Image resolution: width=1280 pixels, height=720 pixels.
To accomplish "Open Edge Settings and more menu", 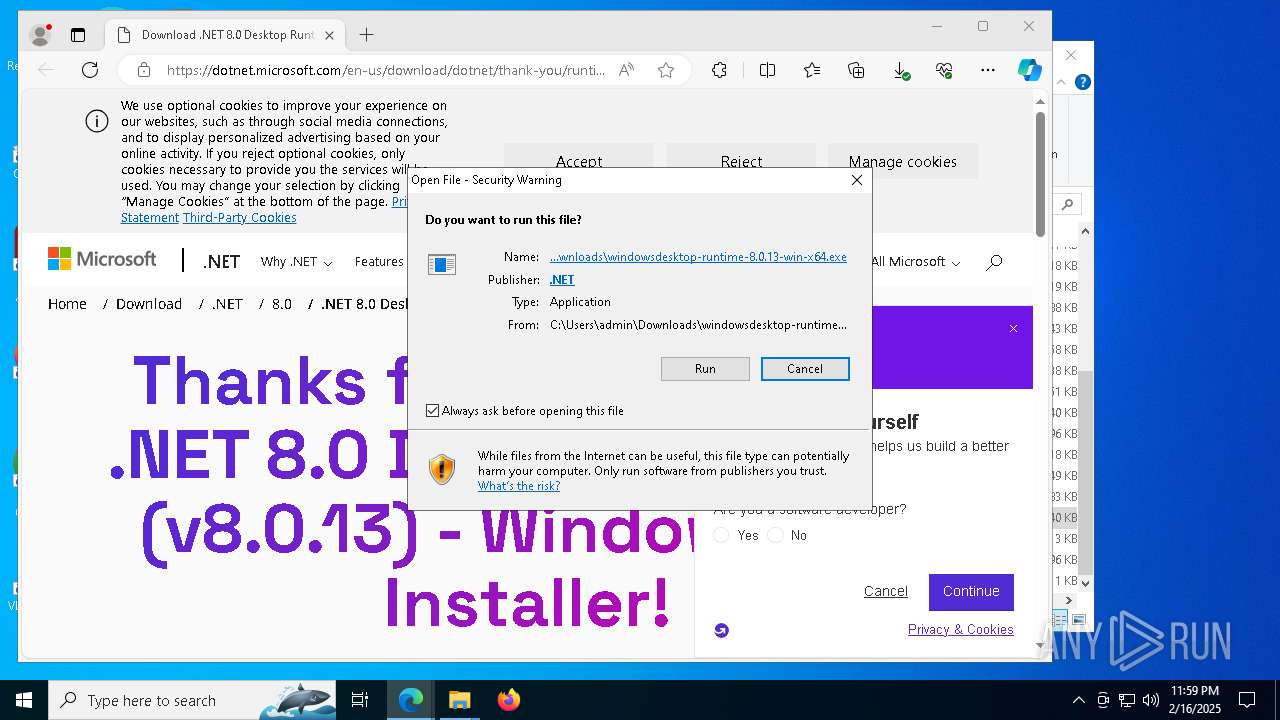I will (x=988, y=70).
